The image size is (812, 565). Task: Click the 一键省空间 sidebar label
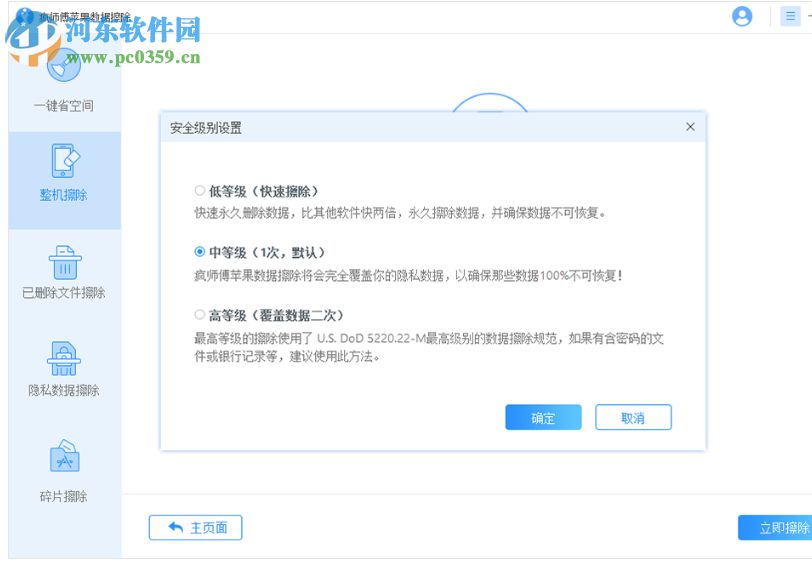pyautogui.click(x=64, y=106)
